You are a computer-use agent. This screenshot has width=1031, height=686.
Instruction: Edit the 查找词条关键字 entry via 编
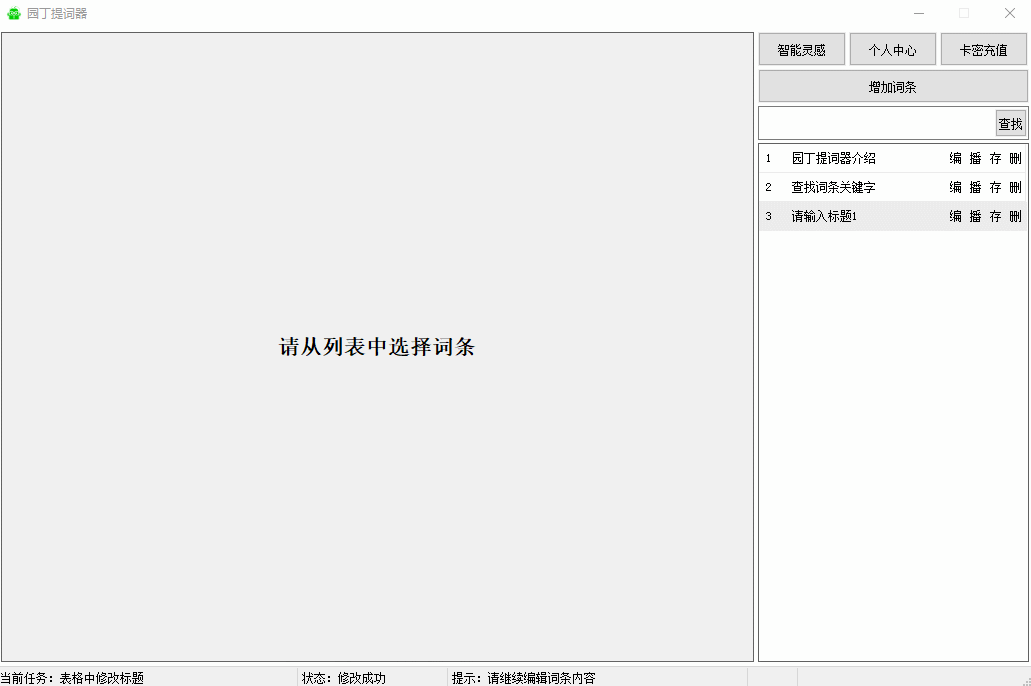[x=955, y=187]
